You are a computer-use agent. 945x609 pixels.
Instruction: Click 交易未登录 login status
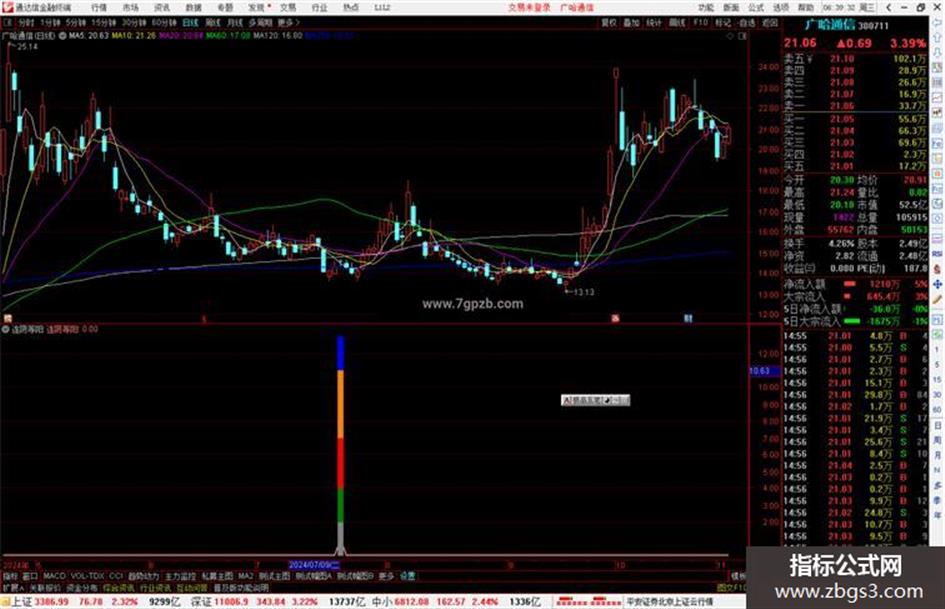click(529, 8)
